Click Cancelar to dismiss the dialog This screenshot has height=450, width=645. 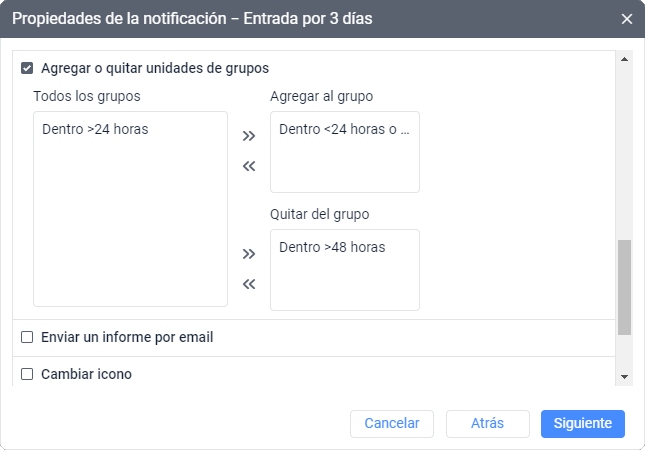(391, 423)
